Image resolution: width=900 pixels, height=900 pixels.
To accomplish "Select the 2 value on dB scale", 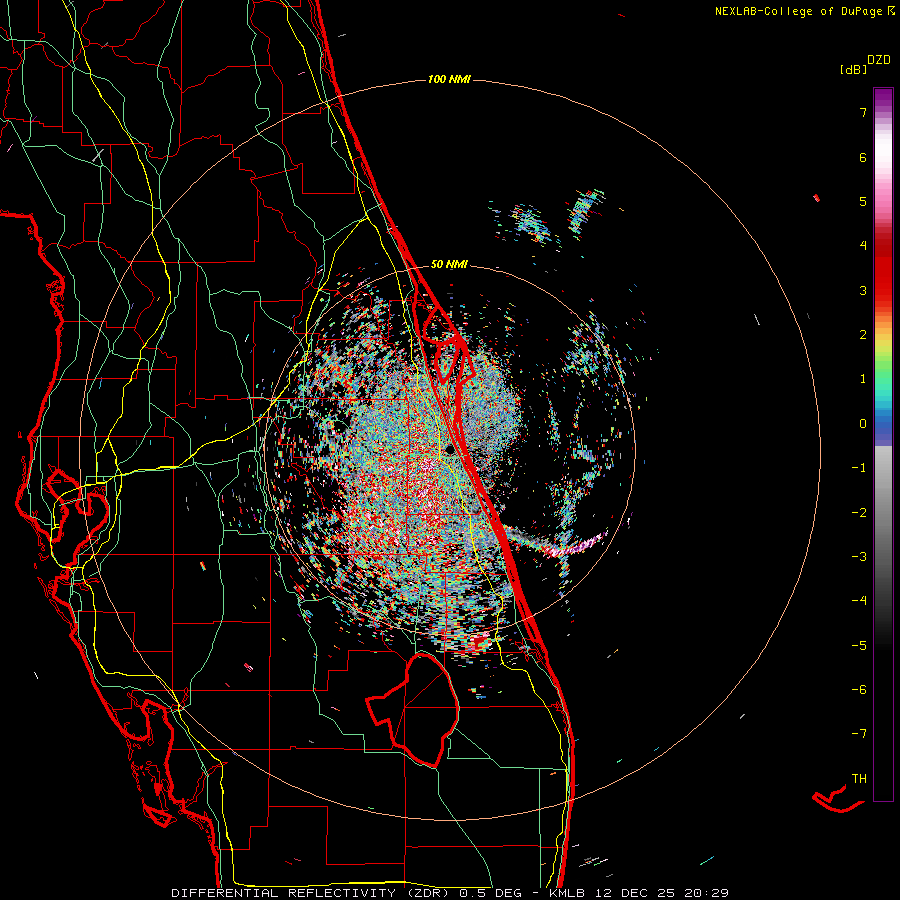I will (x=863, y=335).
